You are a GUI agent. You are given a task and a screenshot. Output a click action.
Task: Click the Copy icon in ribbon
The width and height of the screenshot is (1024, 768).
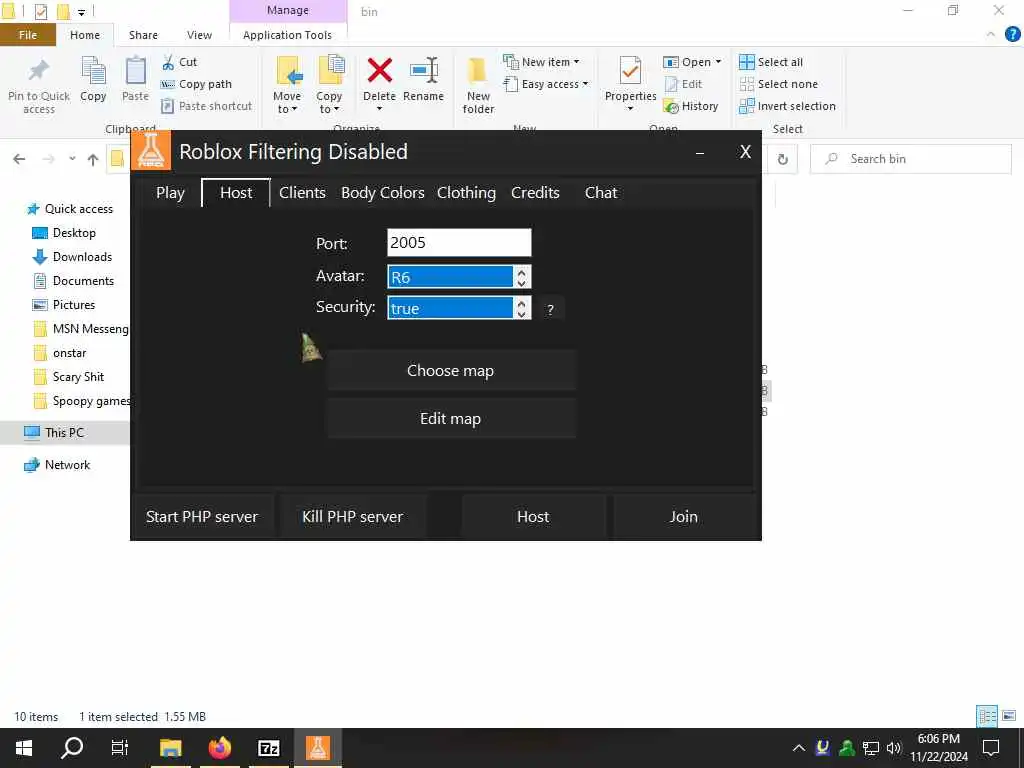[93, 71]
